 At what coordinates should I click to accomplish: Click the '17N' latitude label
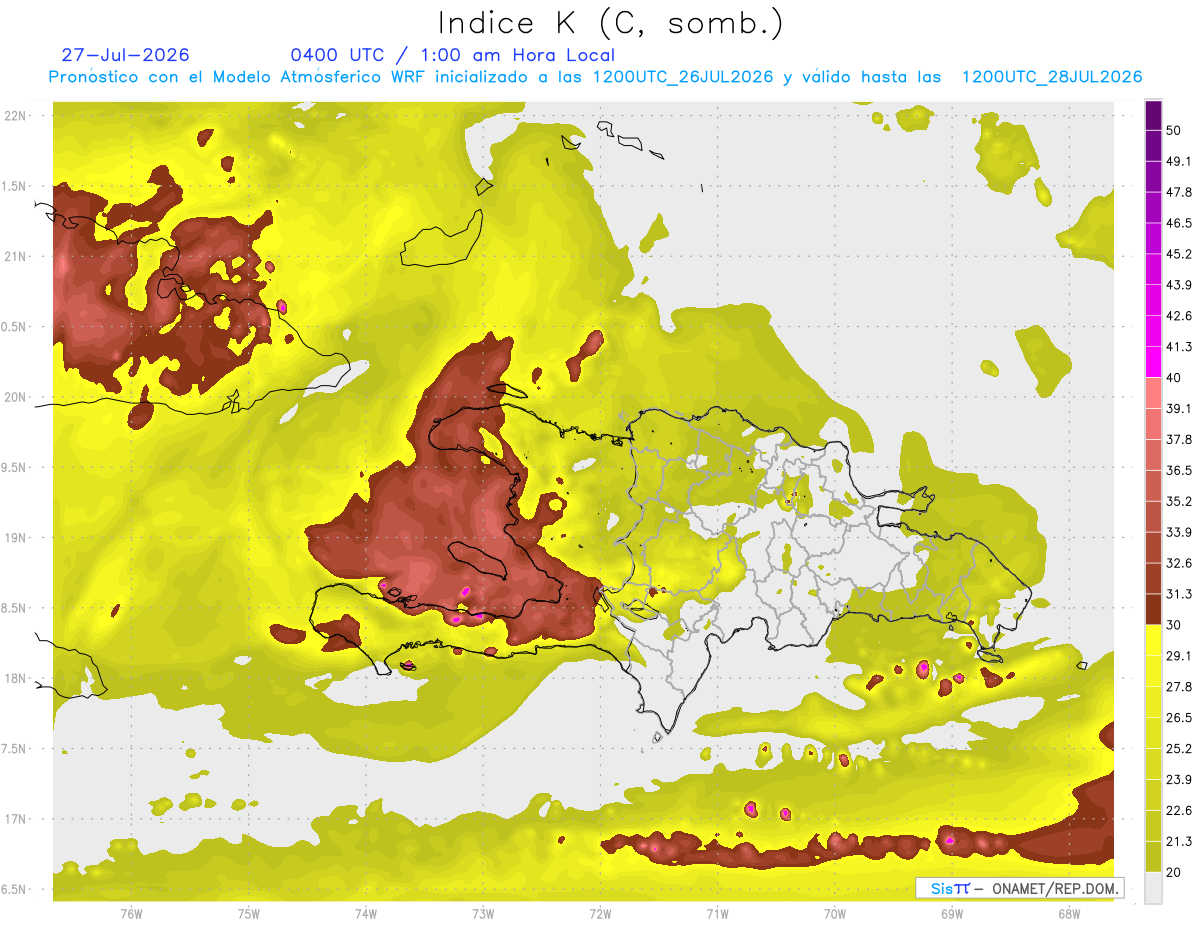pyautogui.click(x=16, y=819)
